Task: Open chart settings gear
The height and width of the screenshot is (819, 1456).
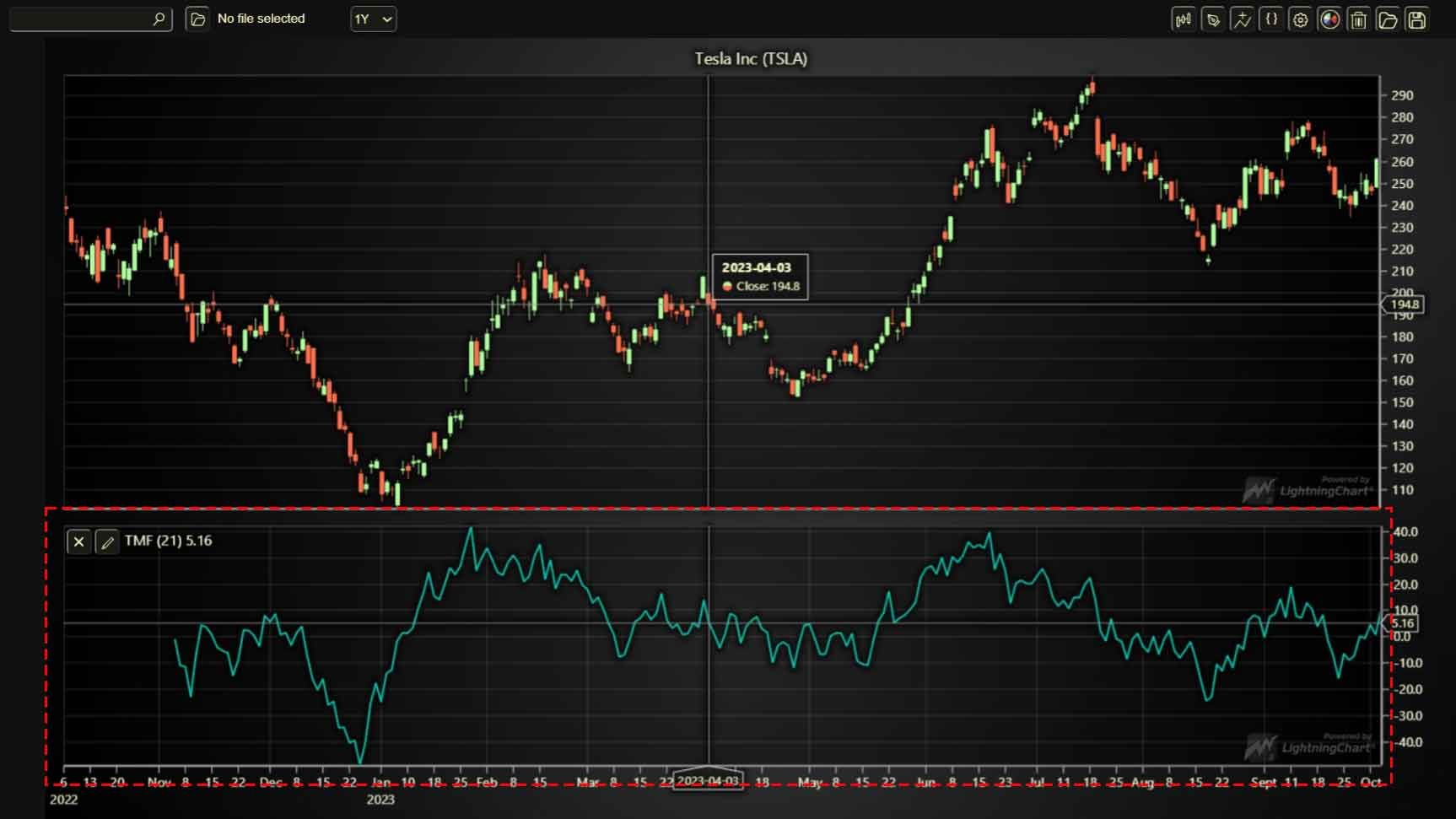Action: coord(1300,19)
